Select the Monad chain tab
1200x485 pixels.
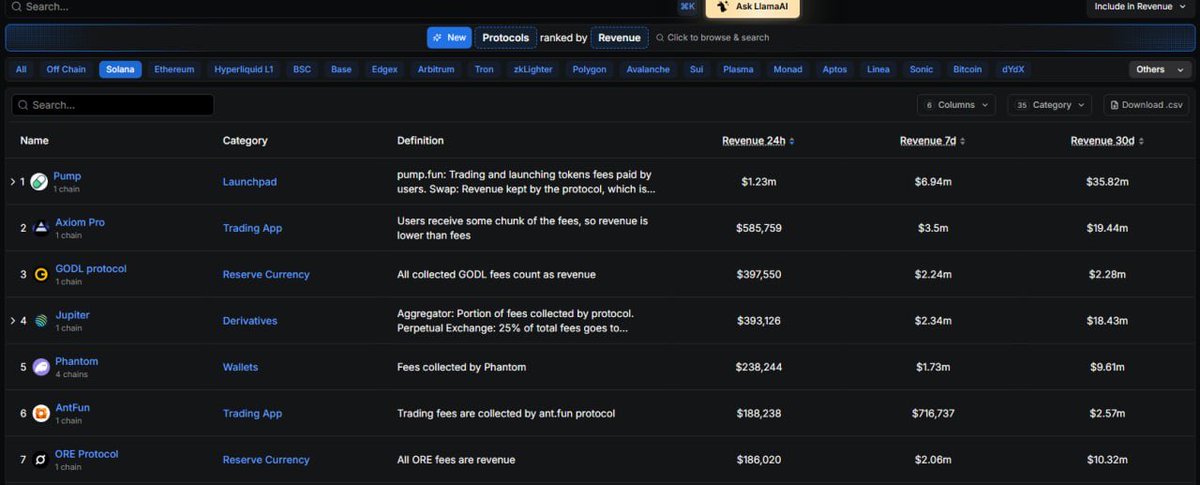pyautogui.click(x=788, y=70)
